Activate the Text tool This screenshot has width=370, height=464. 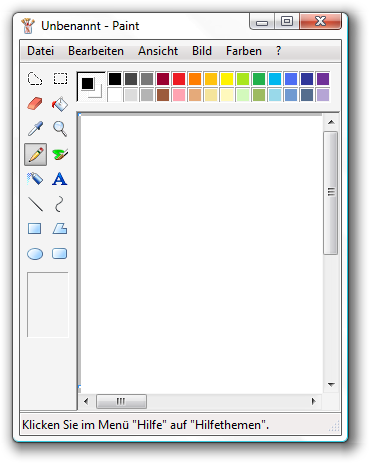(60, 179)
